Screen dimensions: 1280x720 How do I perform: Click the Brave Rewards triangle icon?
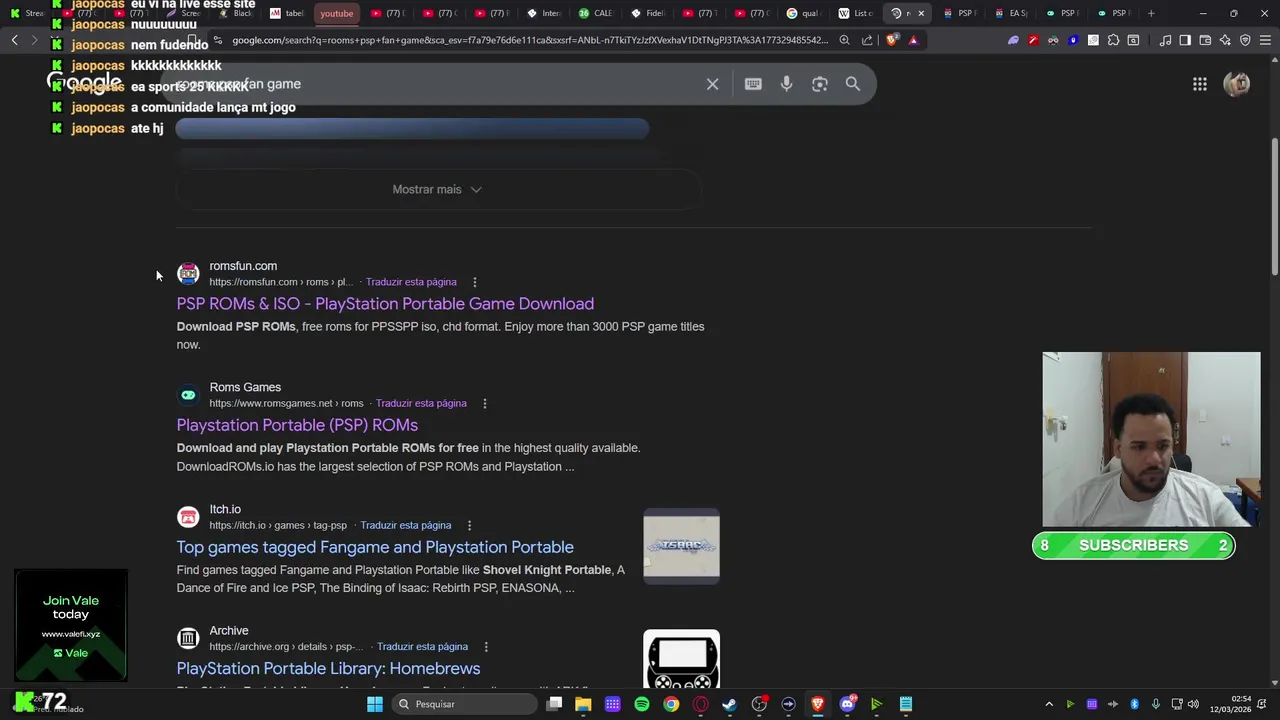[913, 40]
